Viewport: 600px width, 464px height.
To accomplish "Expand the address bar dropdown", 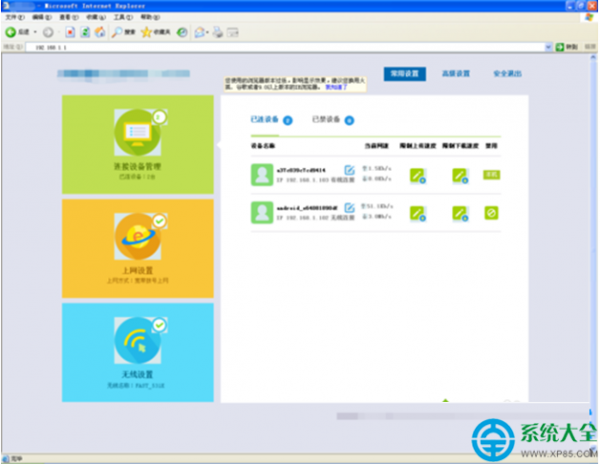I will pos(548,47).
